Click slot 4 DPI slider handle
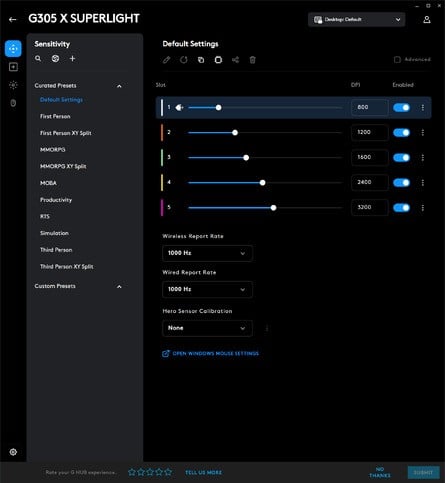This screenshot has width=445, height=483. (x=262, y=183)
